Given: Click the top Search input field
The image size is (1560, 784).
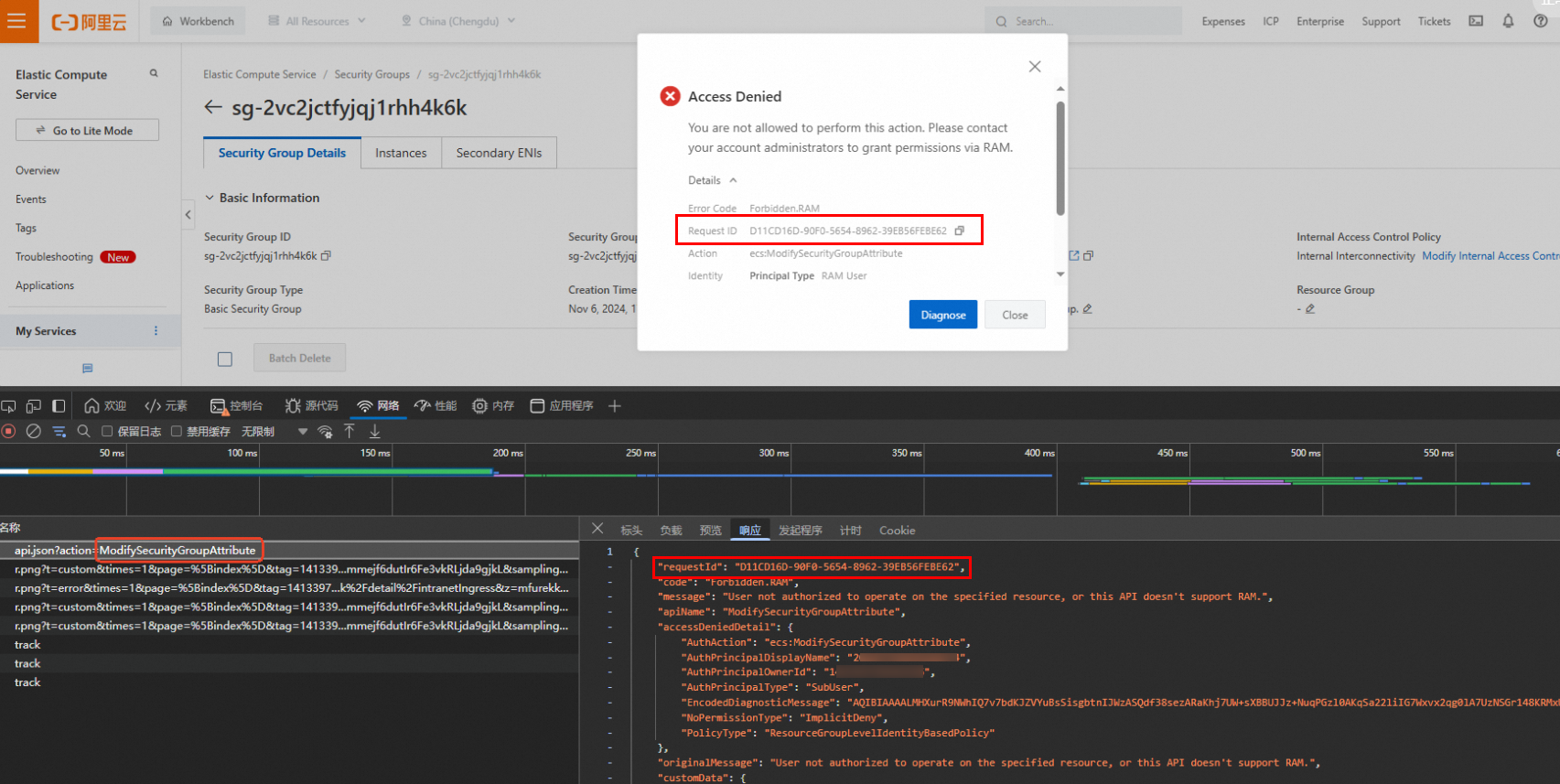Looking at the screenshot, I should [x=1083, y=21].
